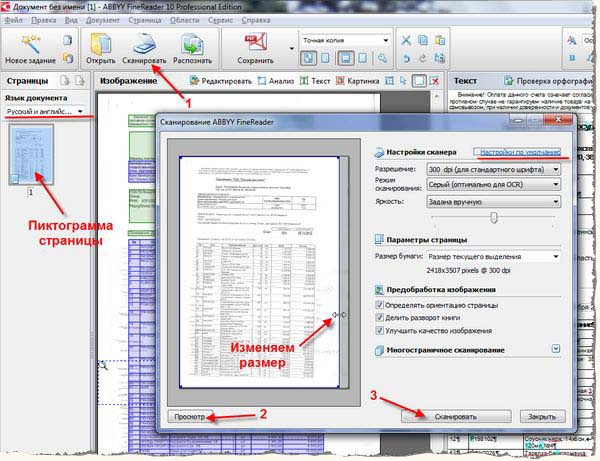
Task: Click the second icon in the Страницы pane header
Action: point(80,81)
